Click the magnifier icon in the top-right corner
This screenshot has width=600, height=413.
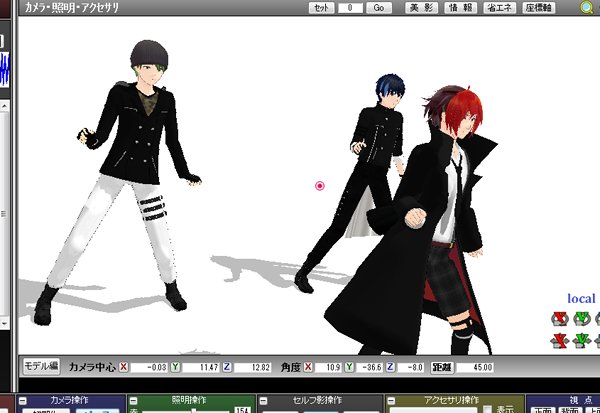(x=587, y=7)
